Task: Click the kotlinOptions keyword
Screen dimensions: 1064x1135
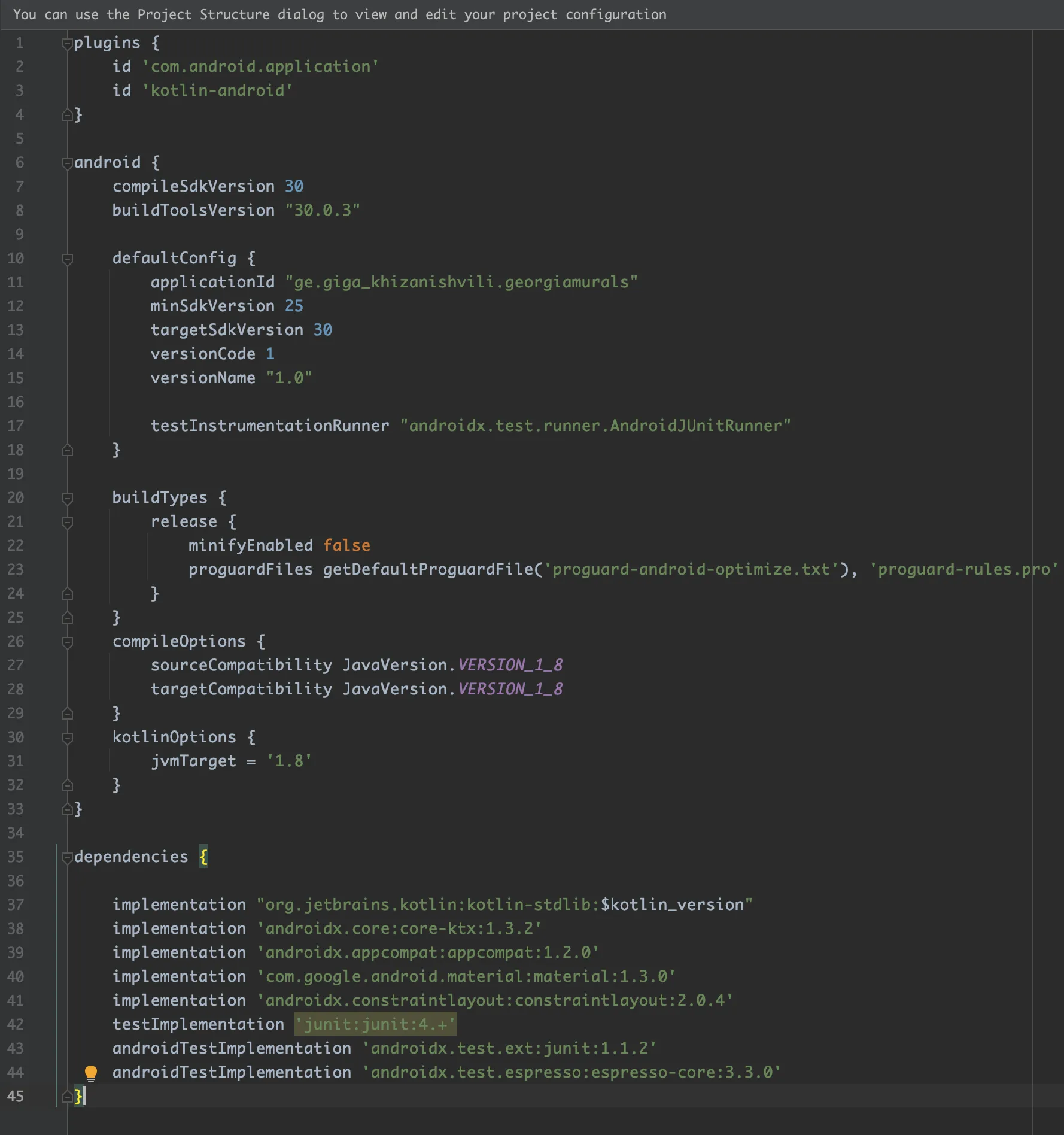Action: [174, 737]
